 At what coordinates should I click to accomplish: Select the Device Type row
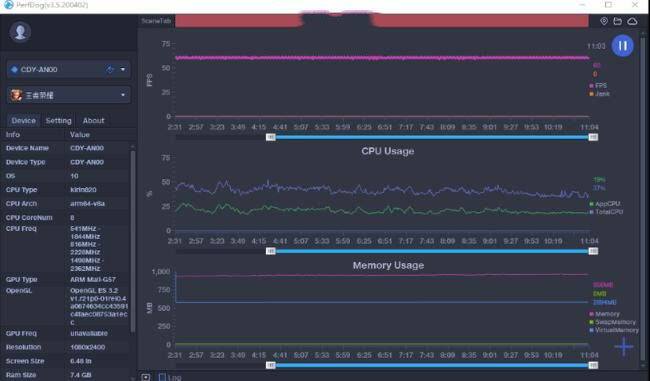pyautogui.click(x=66, y=162)
